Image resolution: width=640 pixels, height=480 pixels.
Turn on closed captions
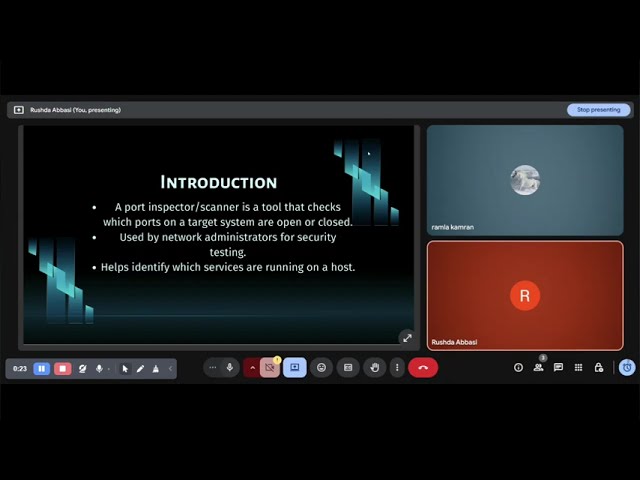(x=348, y=367)
